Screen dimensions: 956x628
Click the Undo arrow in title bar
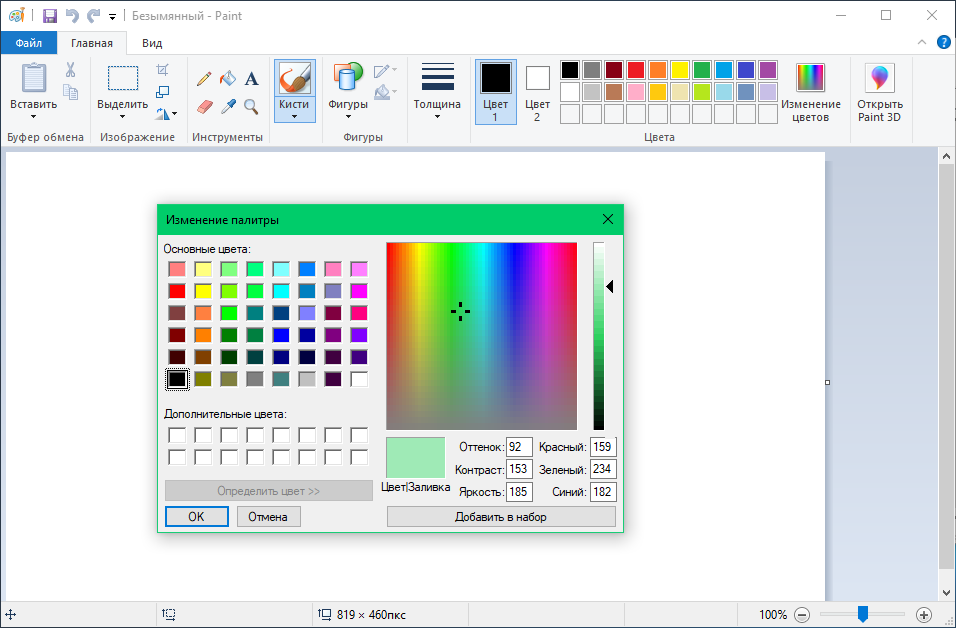pyautogui.click(x=72, y=16)
